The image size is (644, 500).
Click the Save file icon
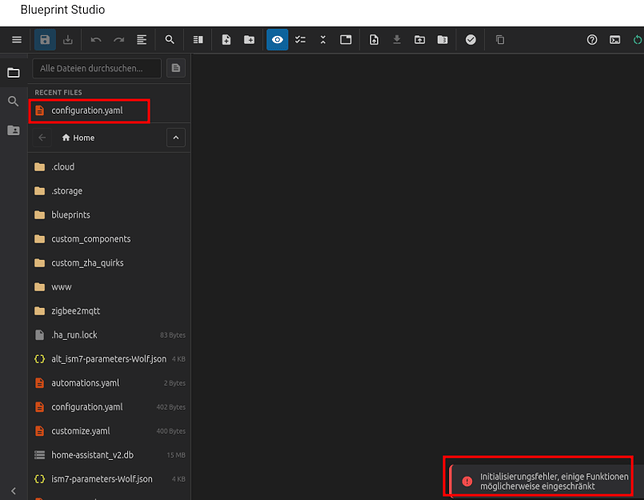pyautogui.click(x=45, y=40)
